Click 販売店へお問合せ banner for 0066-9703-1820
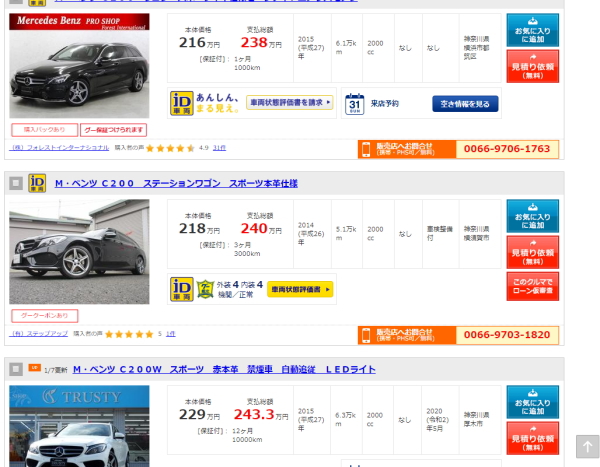The width and height of the screenshot is (600, 467). pos(407,335)
